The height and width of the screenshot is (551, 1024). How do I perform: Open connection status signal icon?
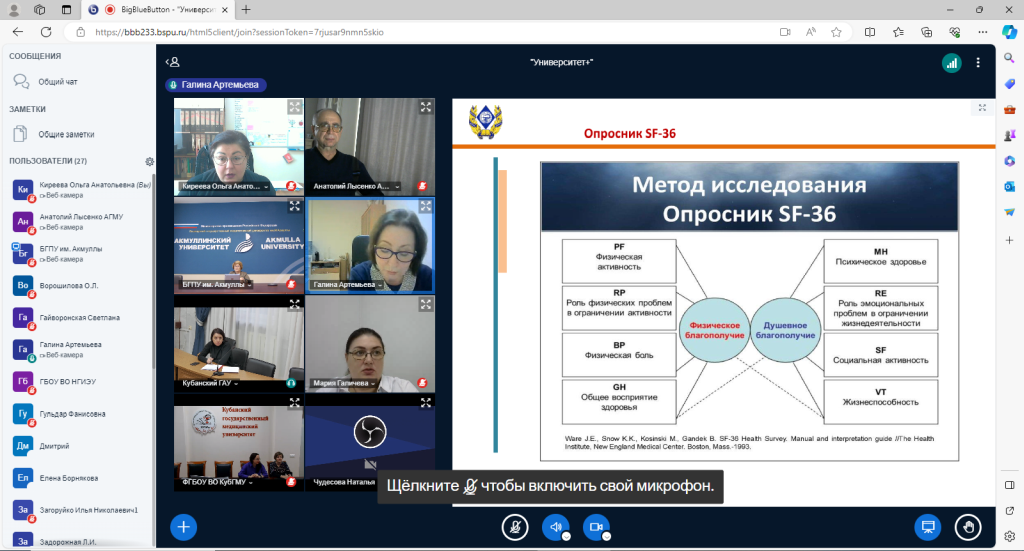[951, 62]
